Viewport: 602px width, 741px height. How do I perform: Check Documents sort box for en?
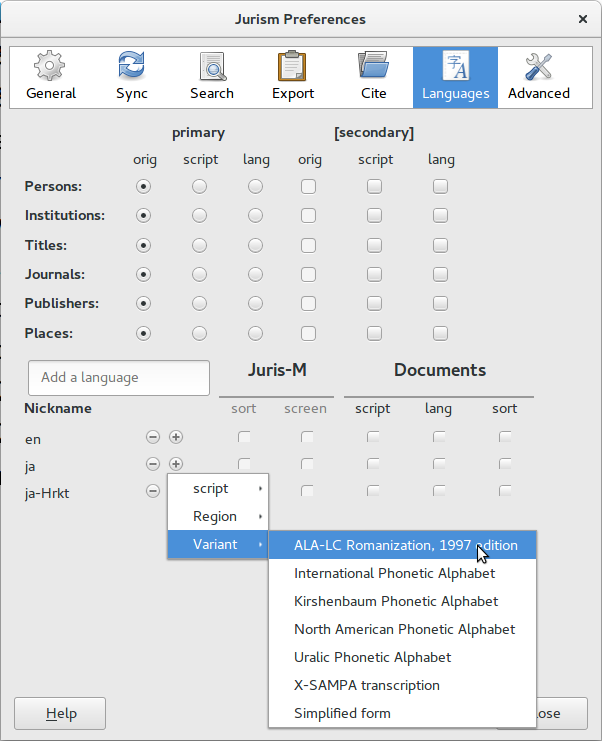click(505, 437)
